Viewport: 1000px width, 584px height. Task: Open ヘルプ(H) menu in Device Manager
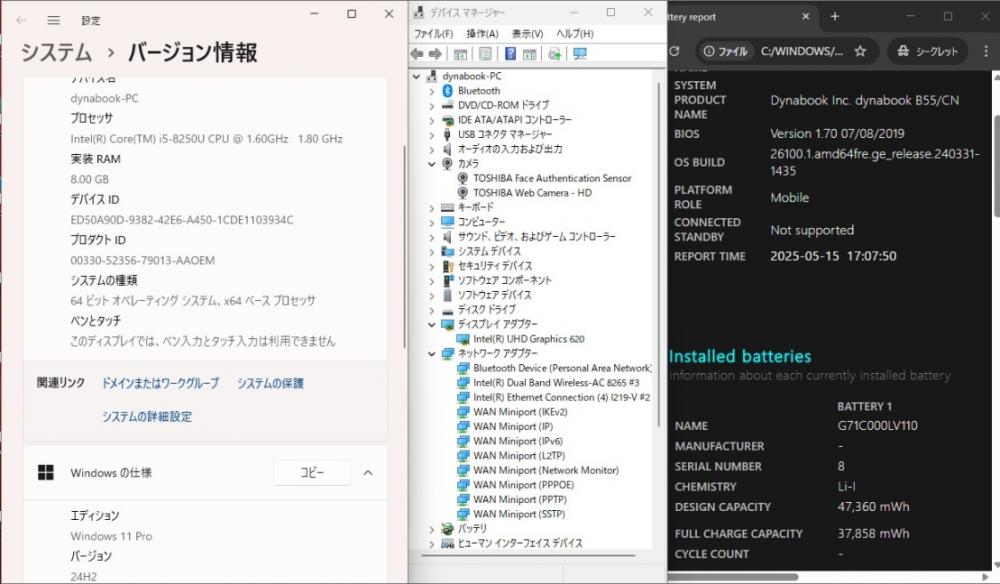(x=575, y=34)
